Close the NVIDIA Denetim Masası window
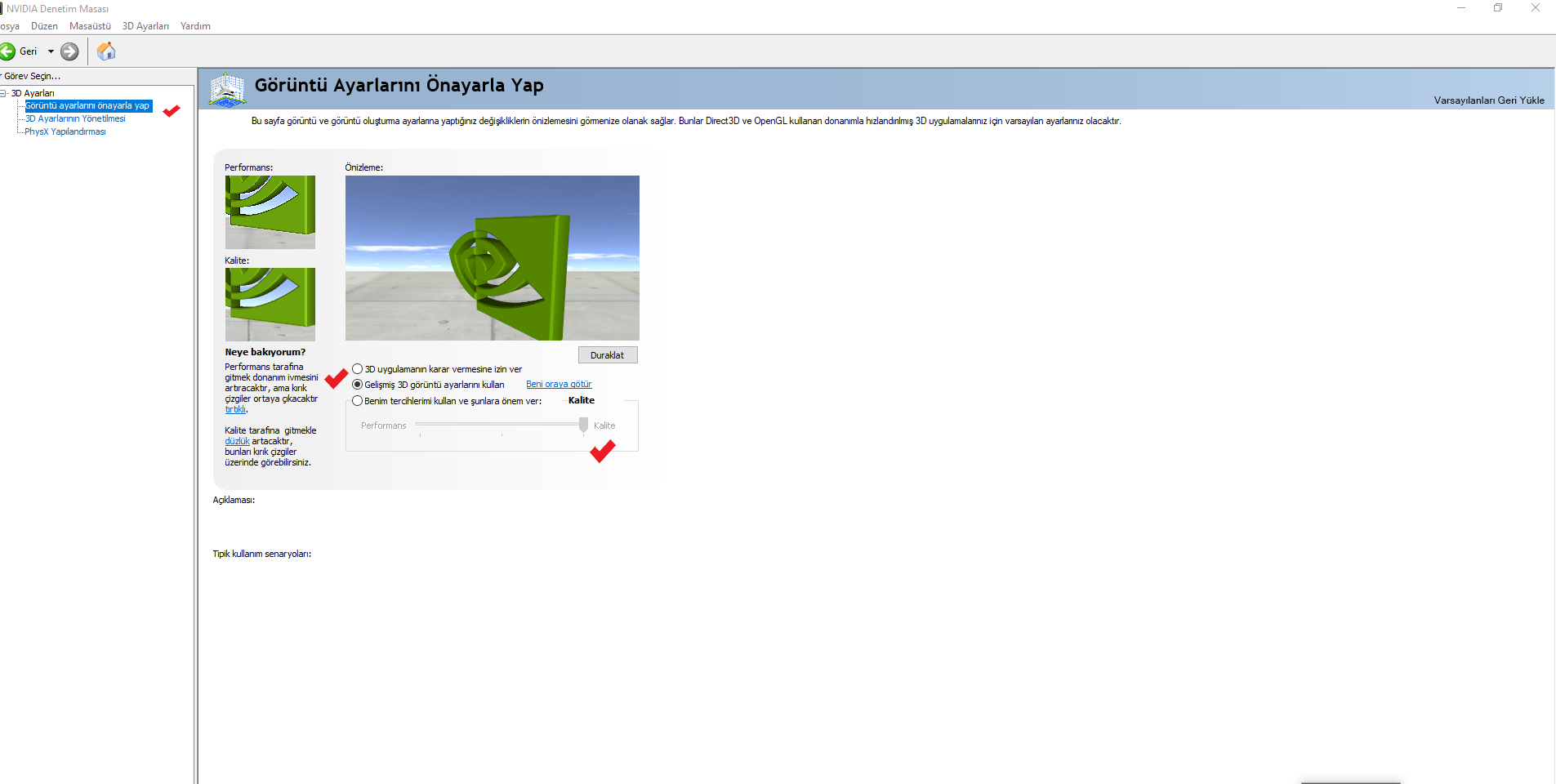This screenshot has height=784, width=1556. tap(1536, 8)
